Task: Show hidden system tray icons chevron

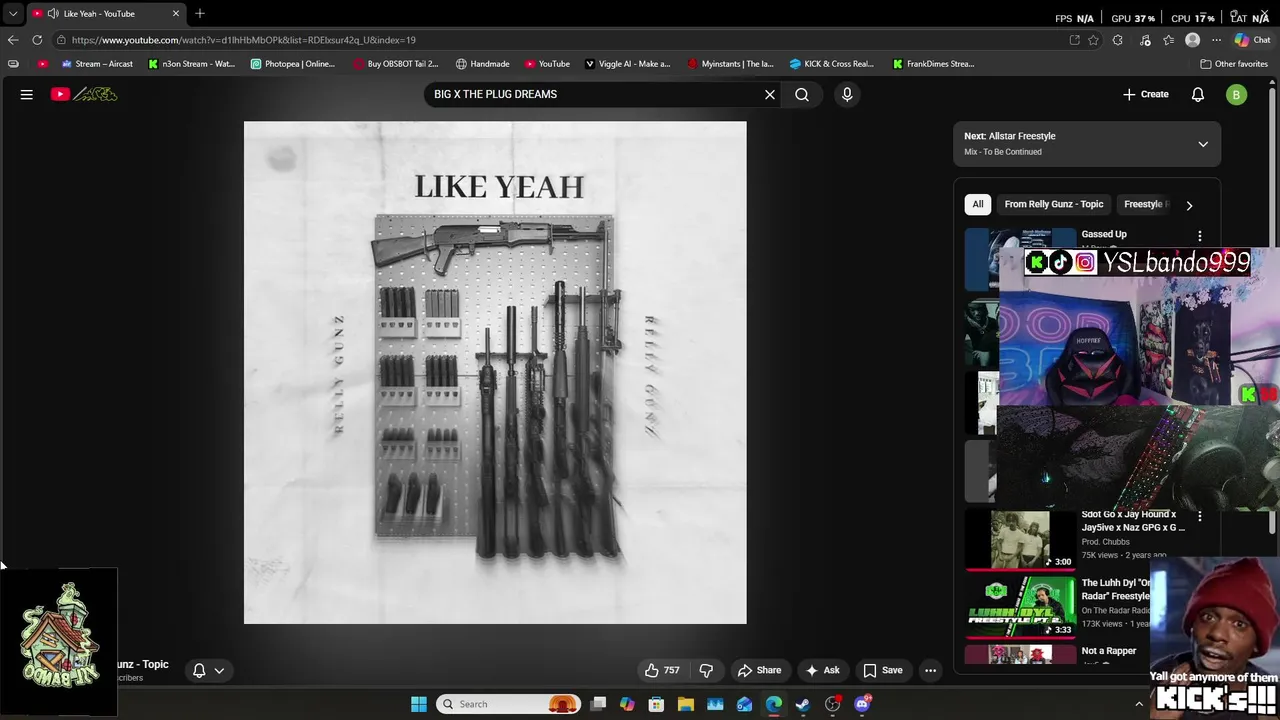Action: tap(1138, 704)
